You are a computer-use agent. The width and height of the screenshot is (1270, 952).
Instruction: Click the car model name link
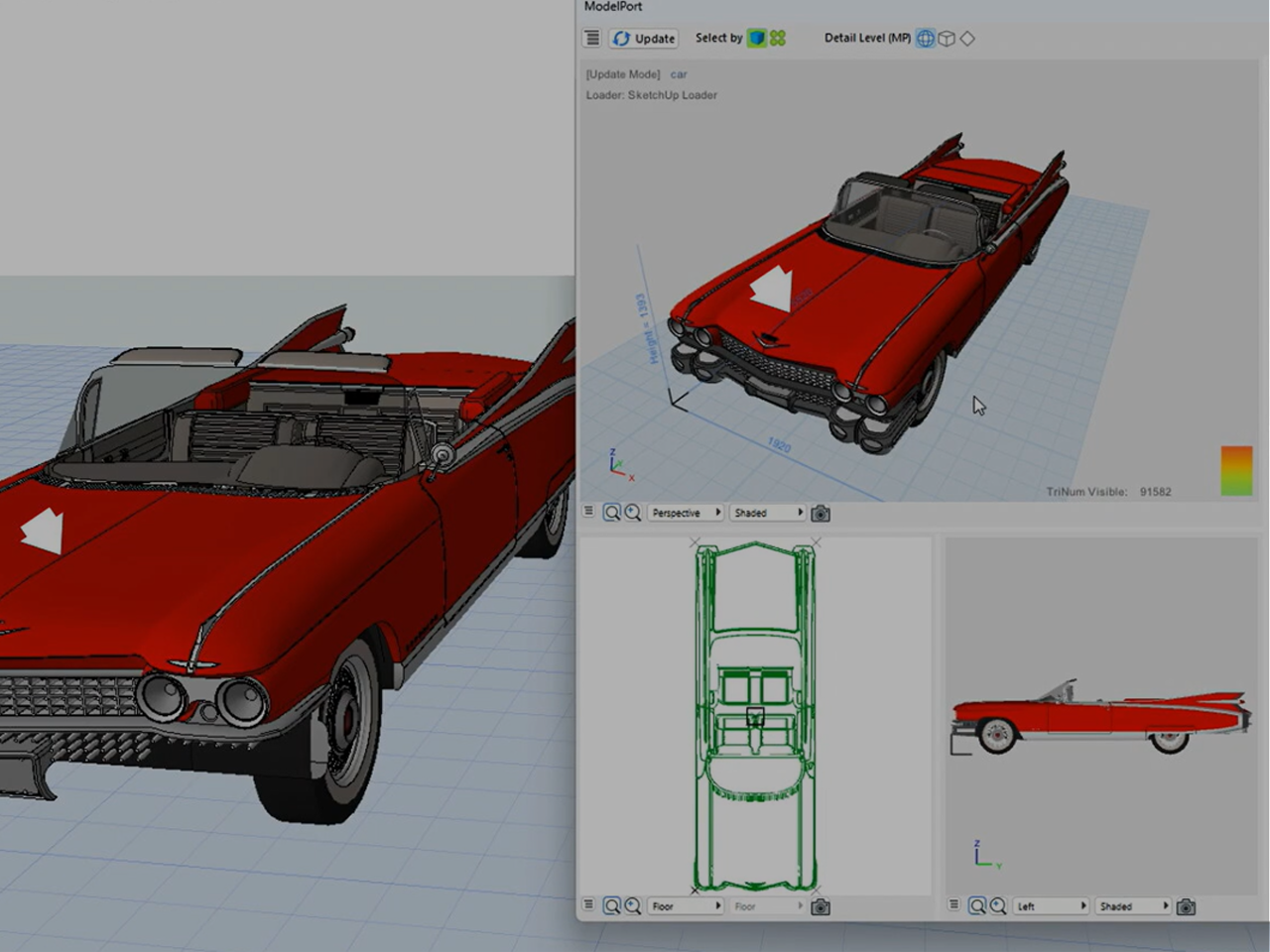(x=679, y=74)
